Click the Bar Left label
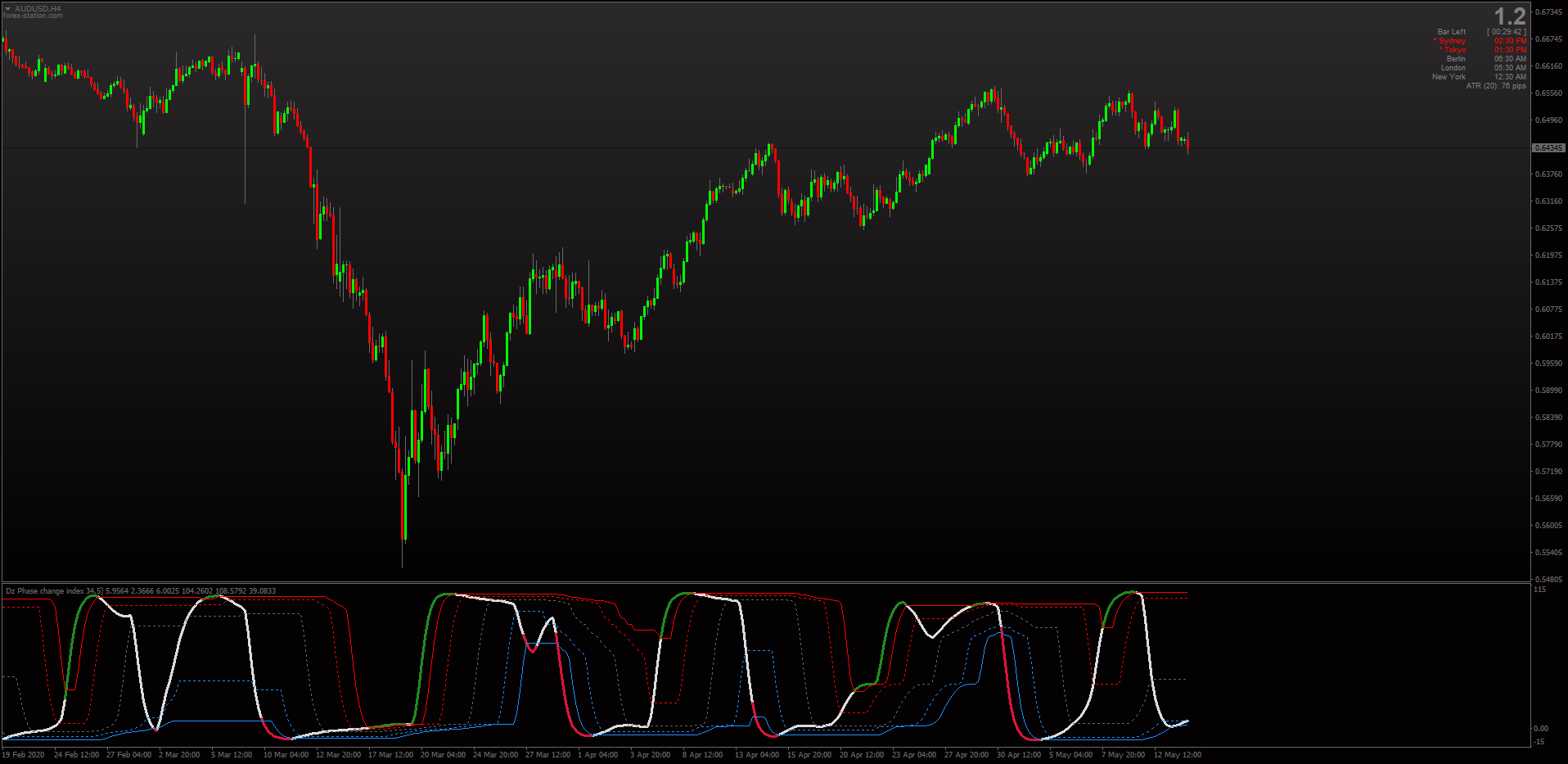Image resolution: width=1568 pixels, height=764 pixels. (1452, 32)
